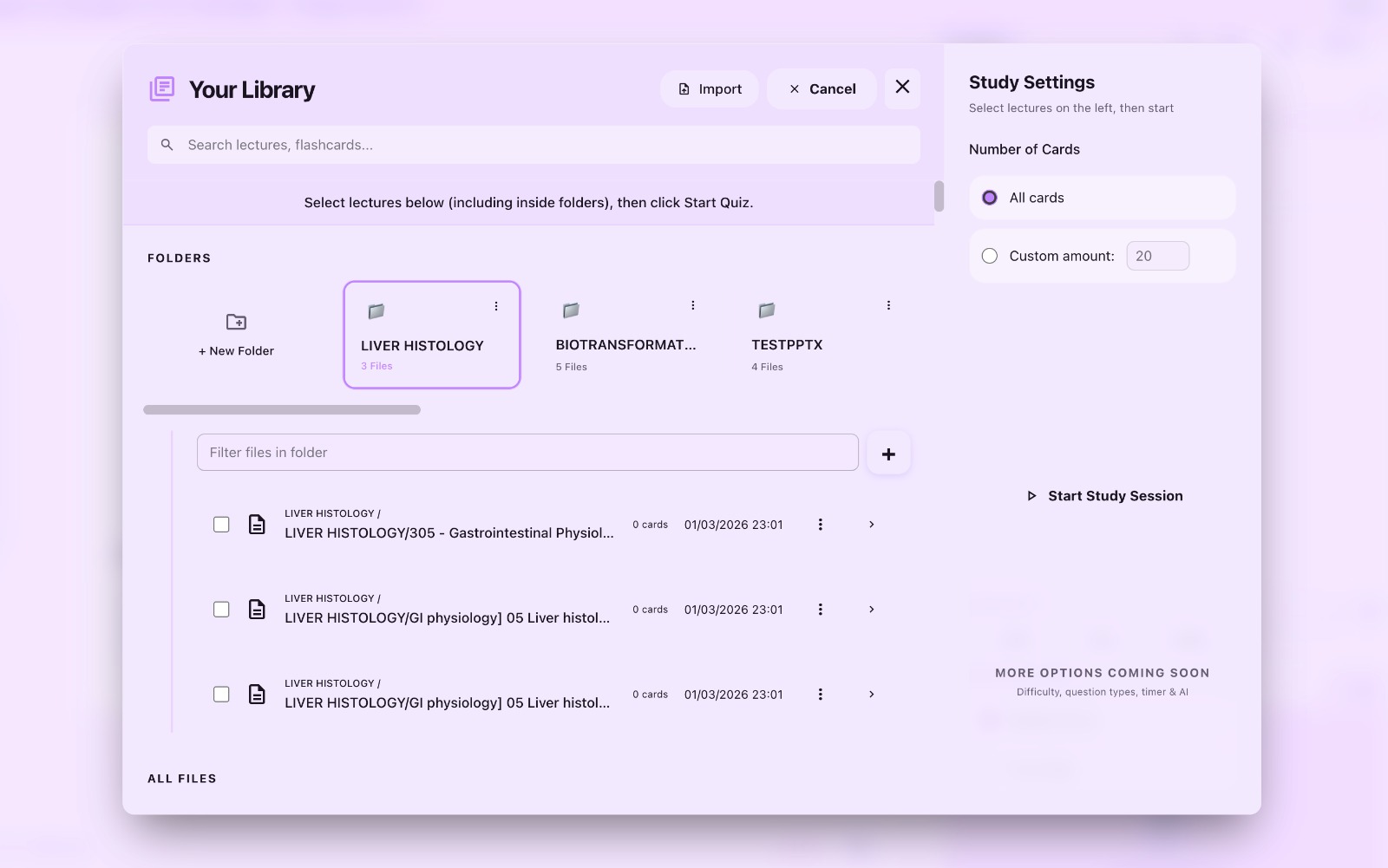Click the Your Library logo icon
1388x868 pixels.
[162, 89]
